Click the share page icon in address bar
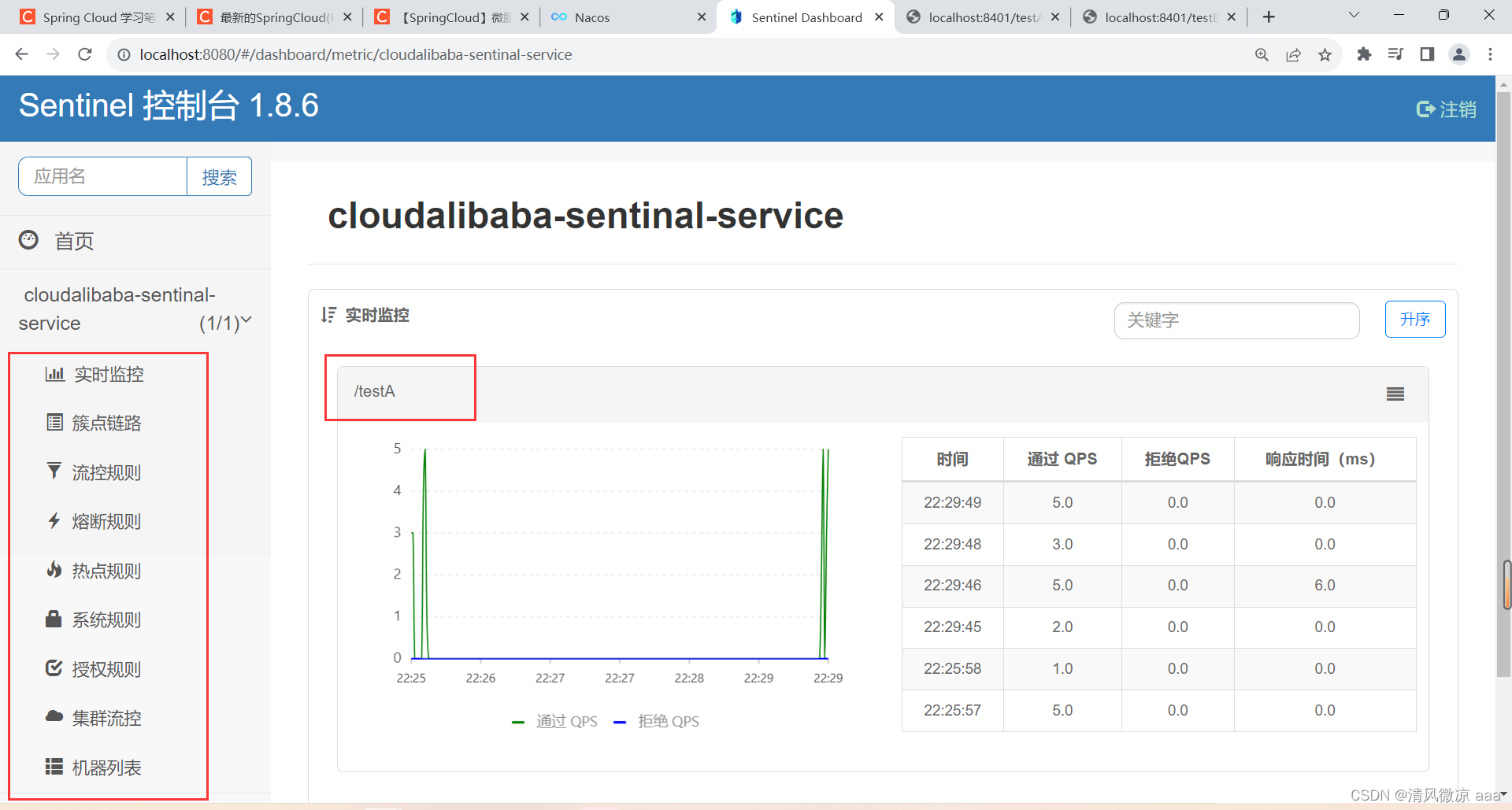 [1293, 54]
